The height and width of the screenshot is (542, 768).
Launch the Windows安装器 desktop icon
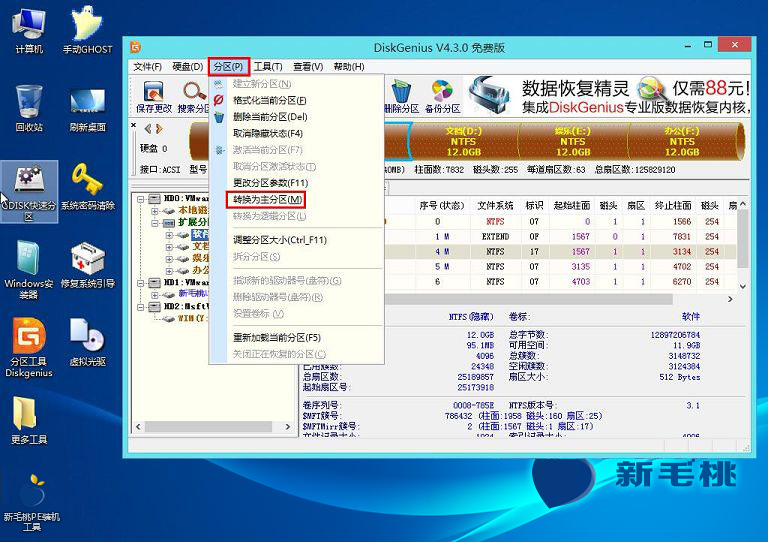29,270
